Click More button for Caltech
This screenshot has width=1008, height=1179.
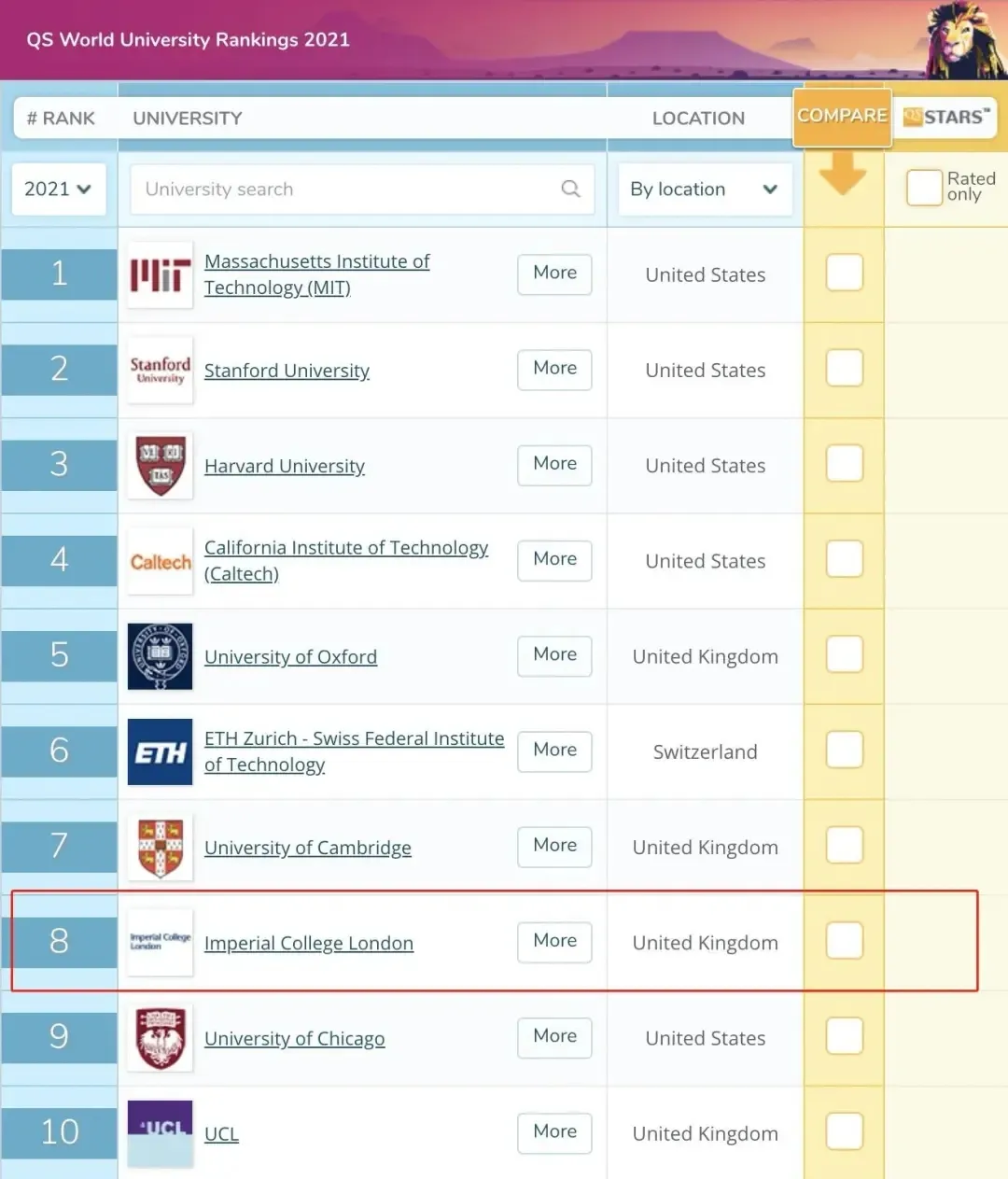coord(554,559)
